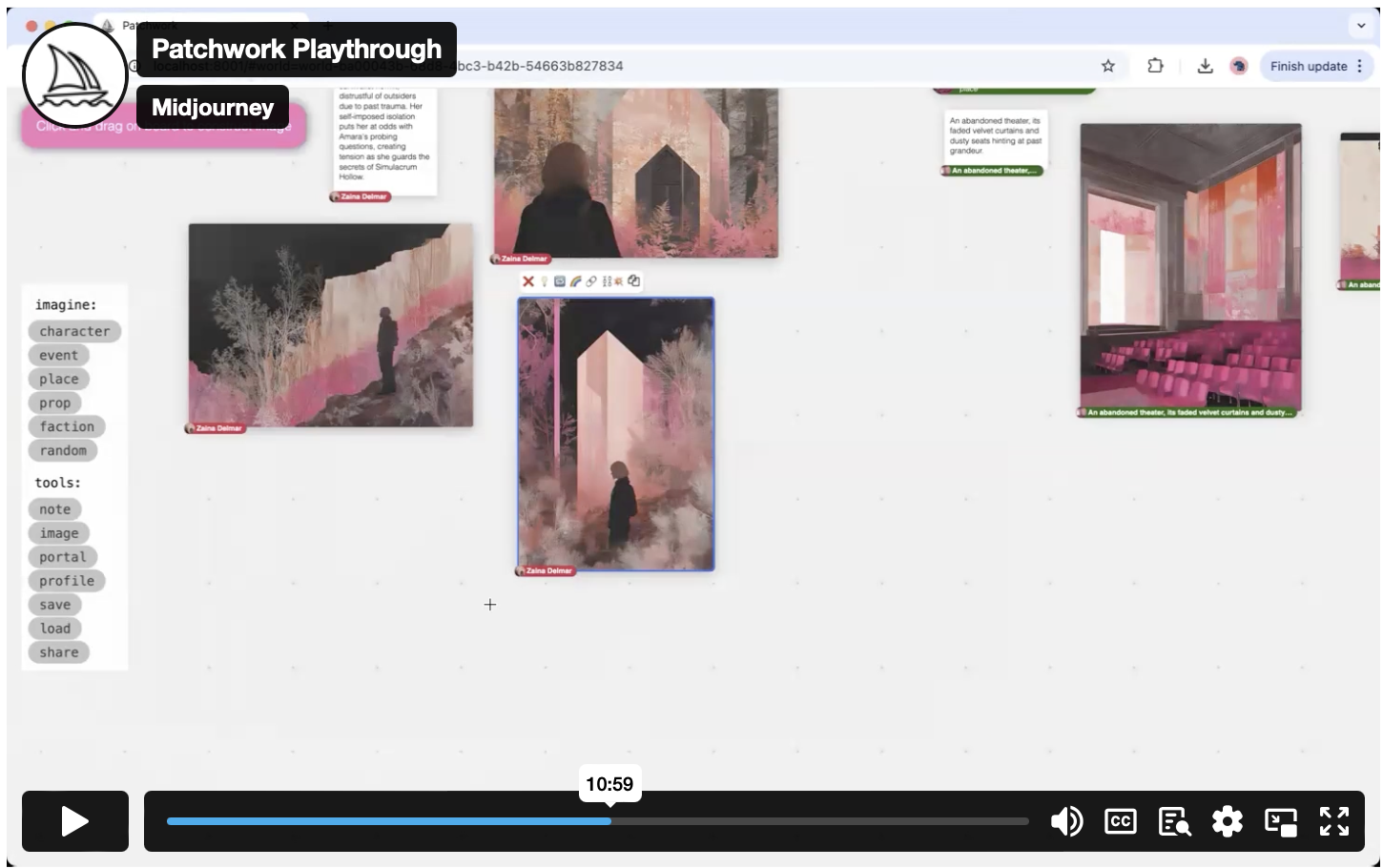1383x868 pixels.
Task: Click the Midjourney sailboat logo
Action: click(75, 74)
